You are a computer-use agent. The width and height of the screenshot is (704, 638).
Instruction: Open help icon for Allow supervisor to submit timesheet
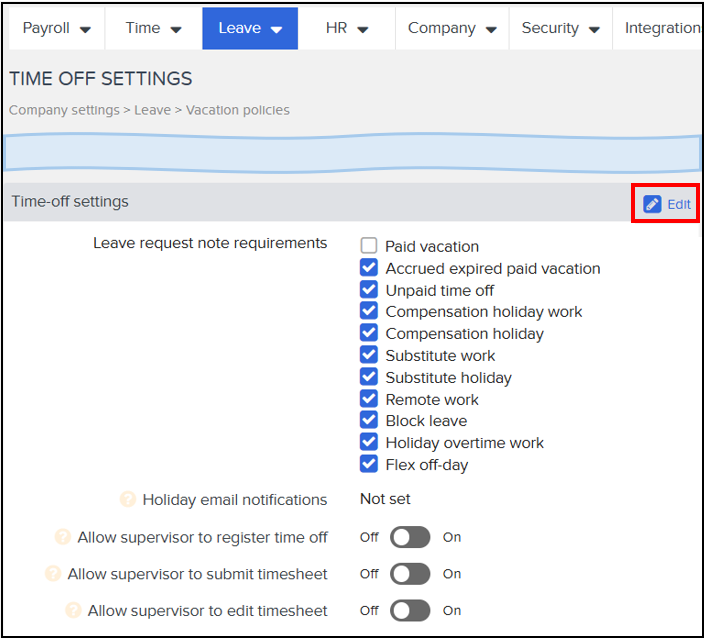(53, 573)
